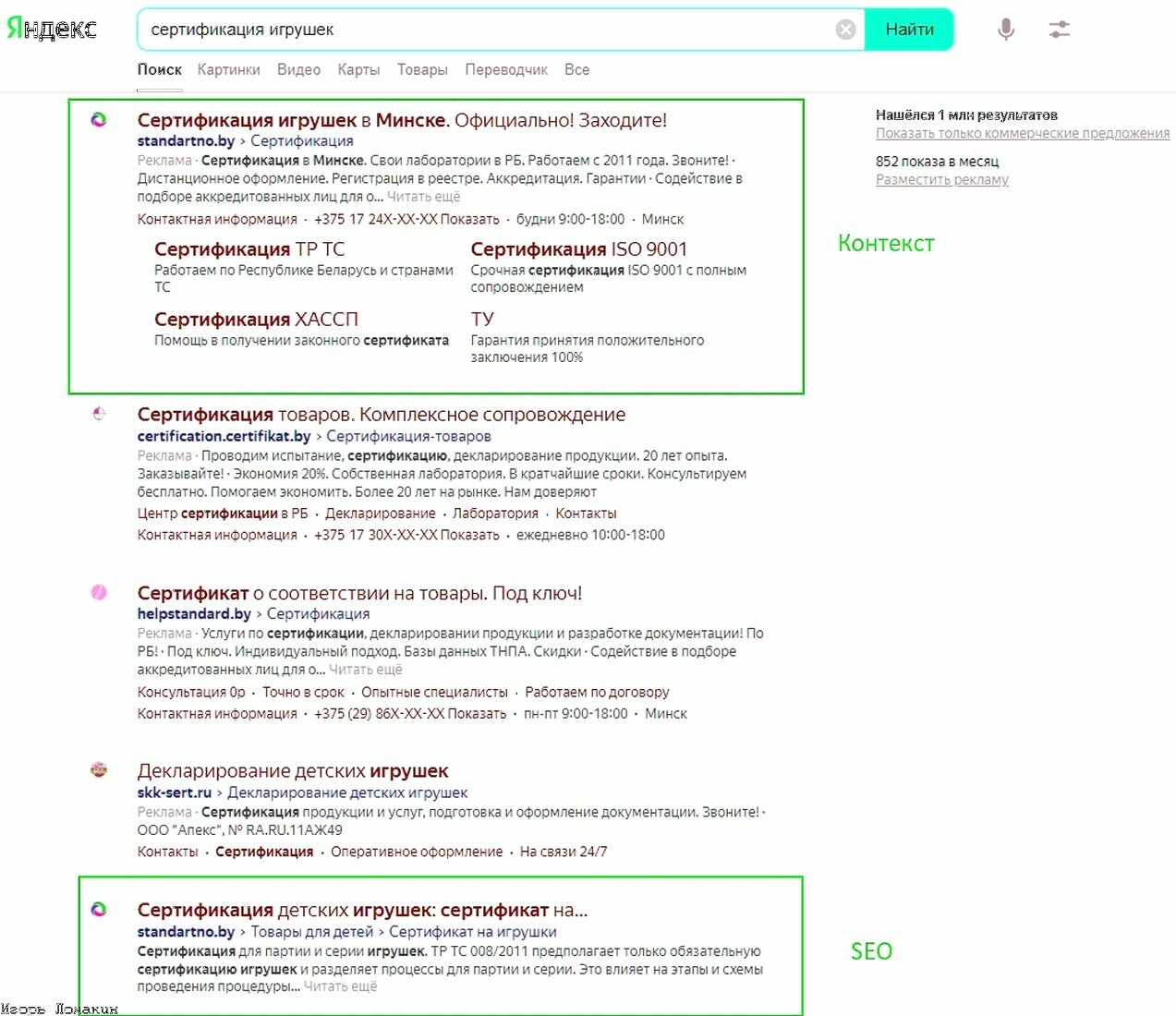Open the Товары tab
1176x1016 pixels.
coord(422,69)
